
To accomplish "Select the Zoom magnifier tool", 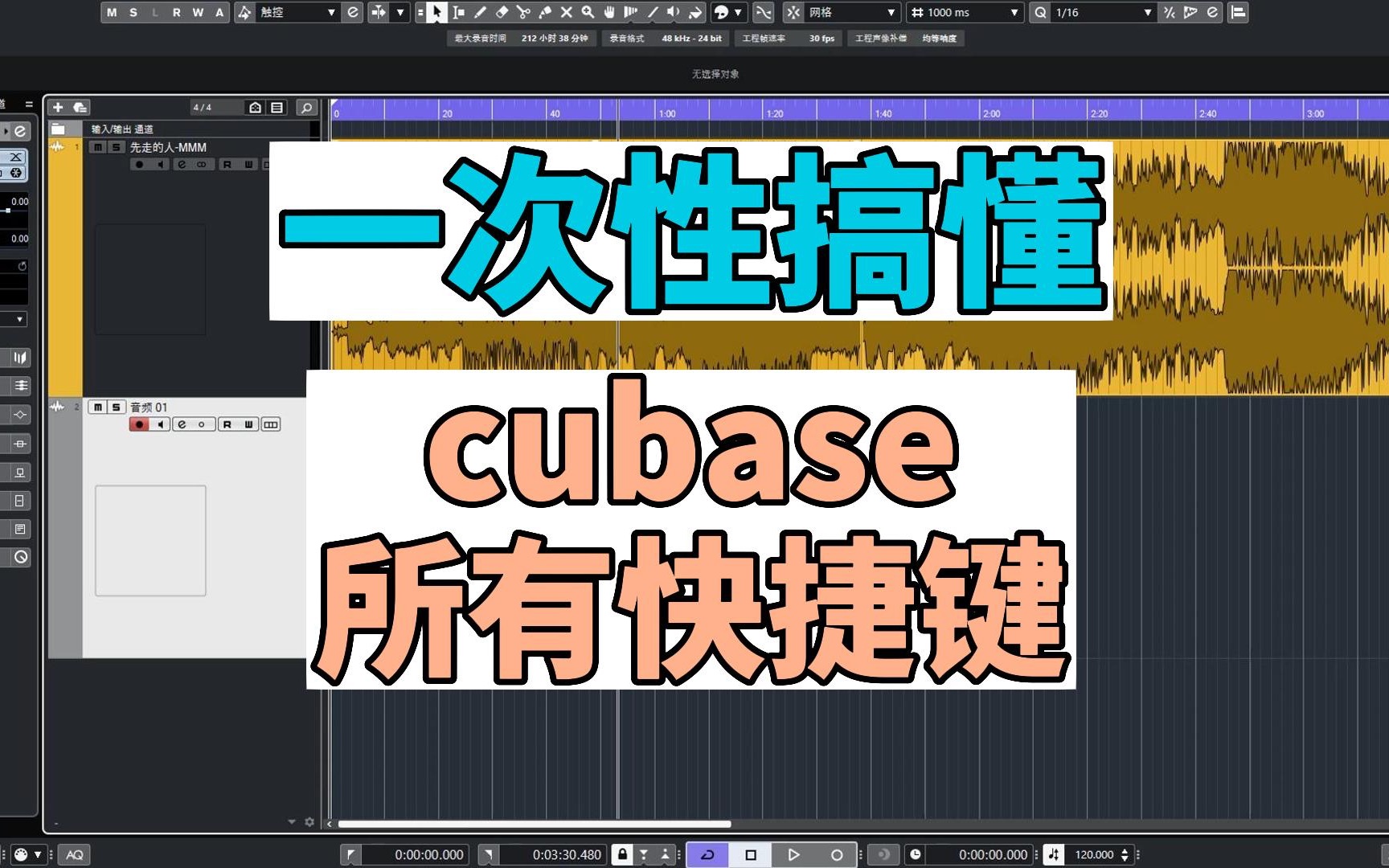I will coord(588,12).
